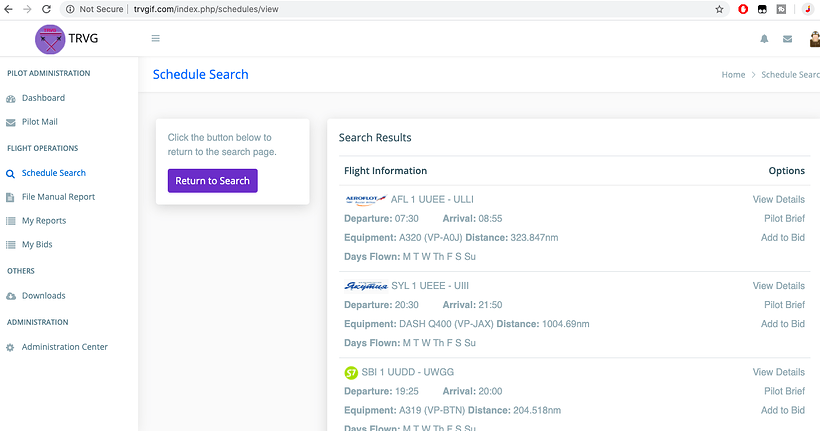
Task: Click the Home breadcrumb link
Action: [733, 75]
